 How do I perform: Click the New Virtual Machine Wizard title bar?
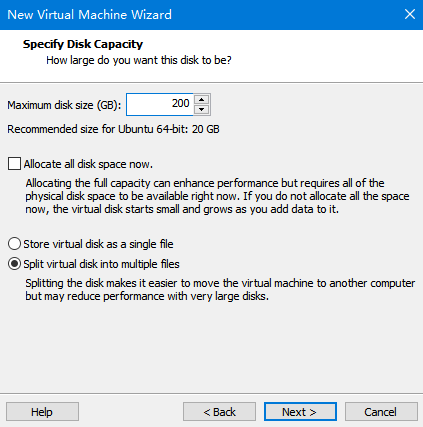[211, 15]
